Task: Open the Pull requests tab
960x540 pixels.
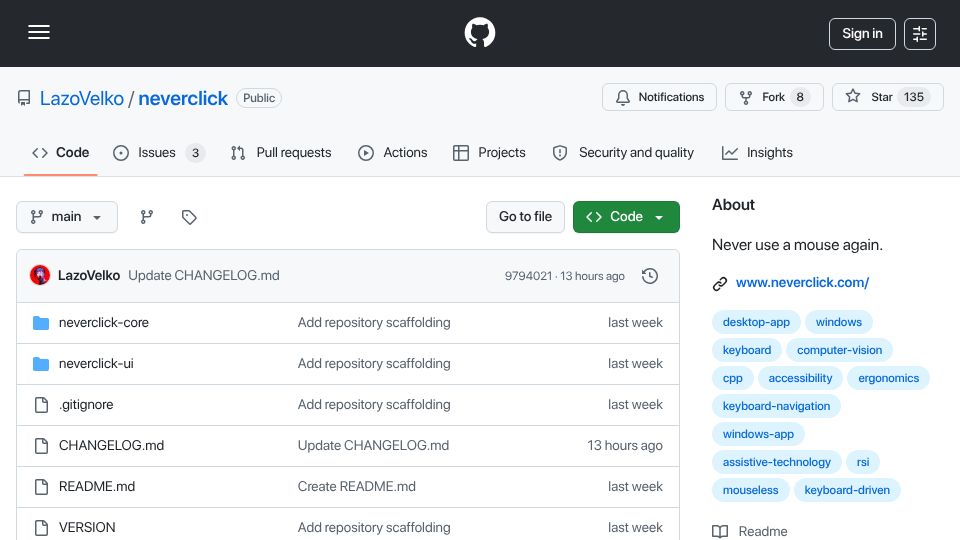Action: coord(281,152)
